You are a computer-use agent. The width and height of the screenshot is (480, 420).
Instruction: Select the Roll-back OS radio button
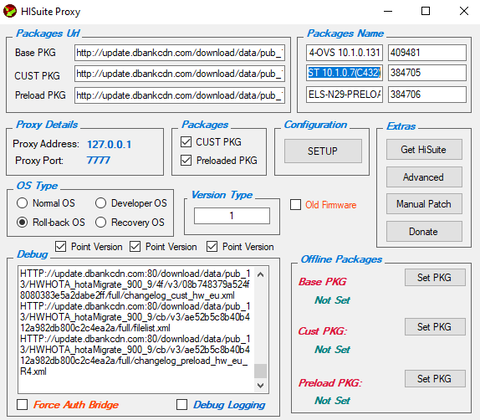coord(22,222)
